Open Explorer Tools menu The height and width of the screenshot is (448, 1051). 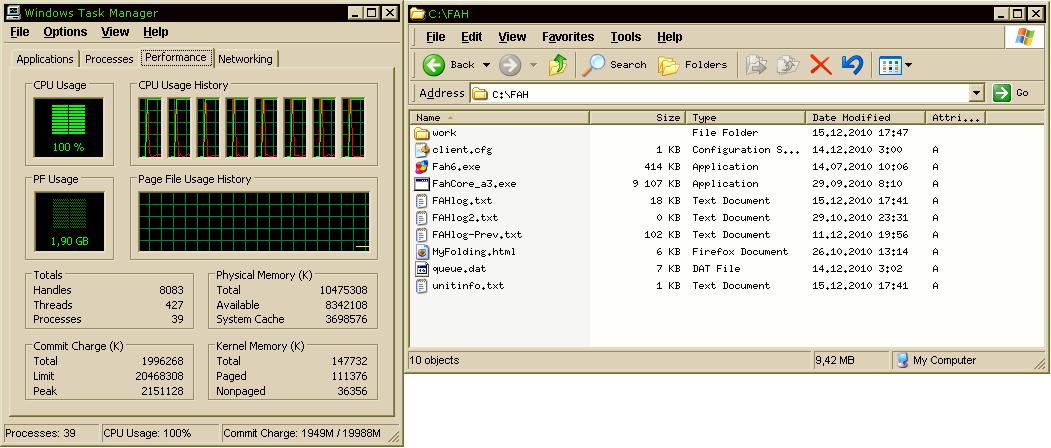625,37
